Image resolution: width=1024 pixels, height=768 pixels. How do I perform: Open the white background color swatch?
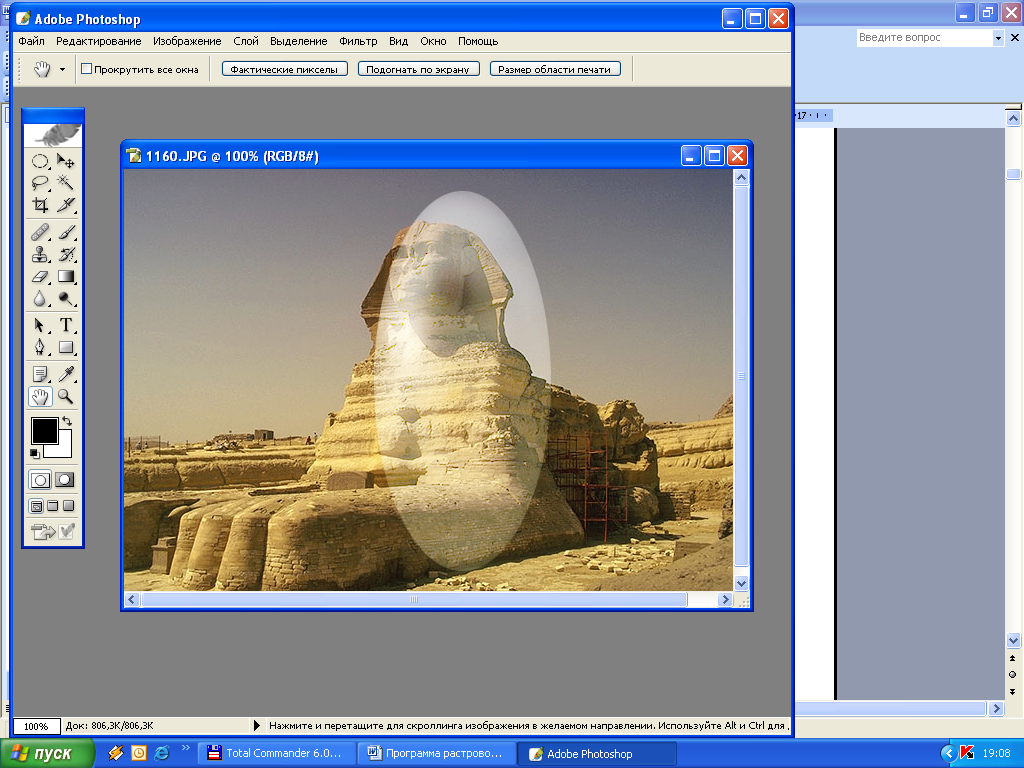click(64, 449)
